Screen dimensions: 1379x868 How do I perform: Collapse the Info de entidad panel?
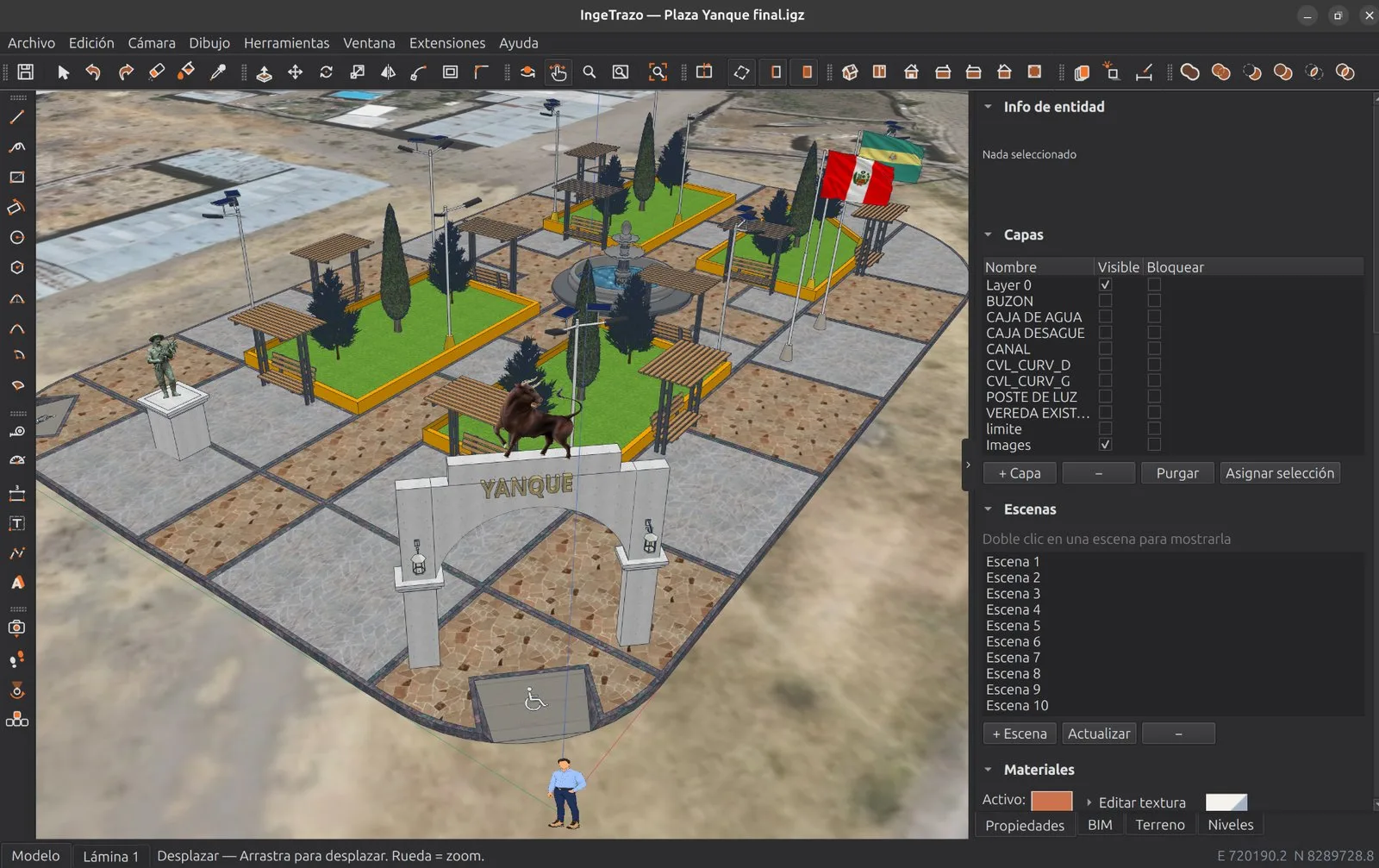[x=988, y=107]
